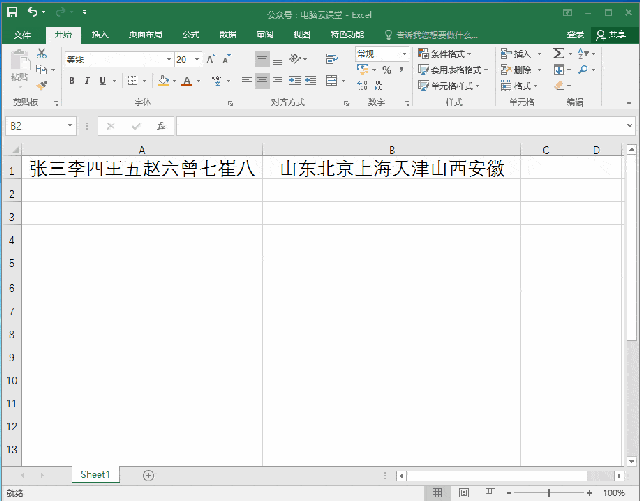The image size is (640, 501).
Task: Click the decrease indent icon
Action: click(295, 80)
